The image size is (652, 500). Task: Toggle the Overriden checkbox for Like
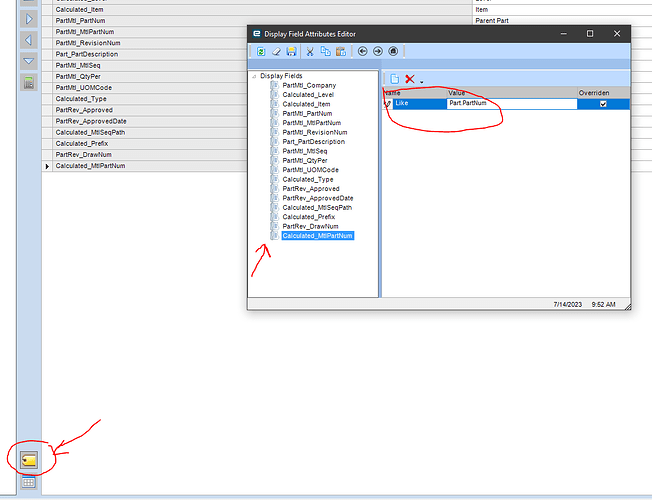click(x=603, y=104)
